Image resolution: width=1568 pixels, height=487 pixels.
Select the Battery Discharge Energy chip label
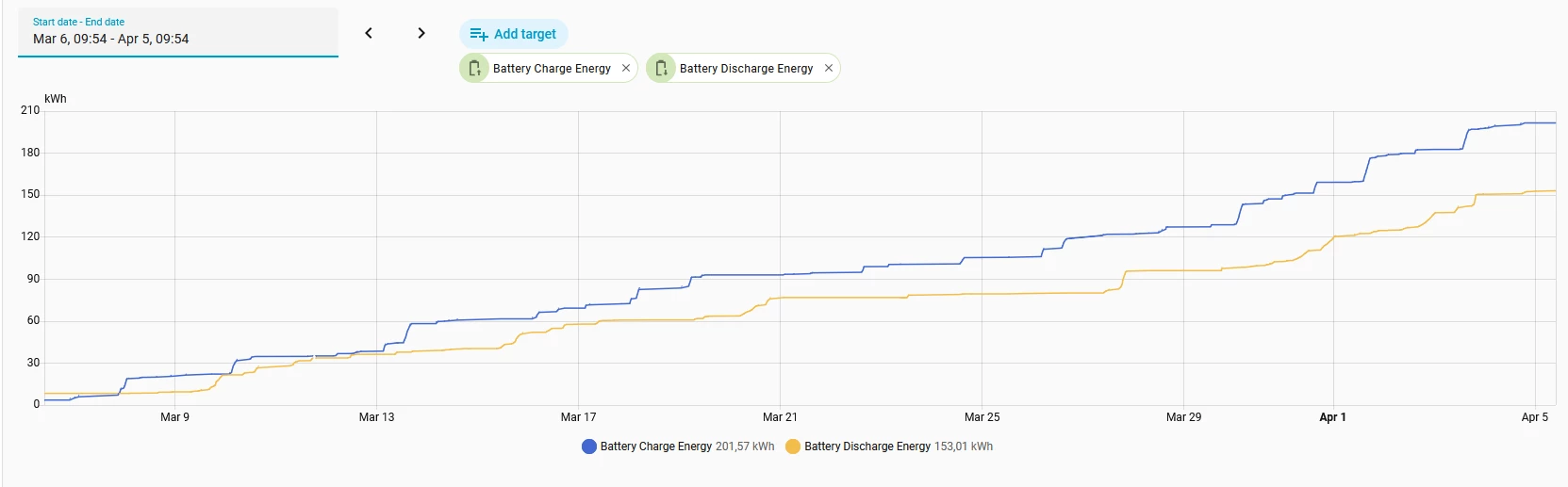[x=746, y=69]
